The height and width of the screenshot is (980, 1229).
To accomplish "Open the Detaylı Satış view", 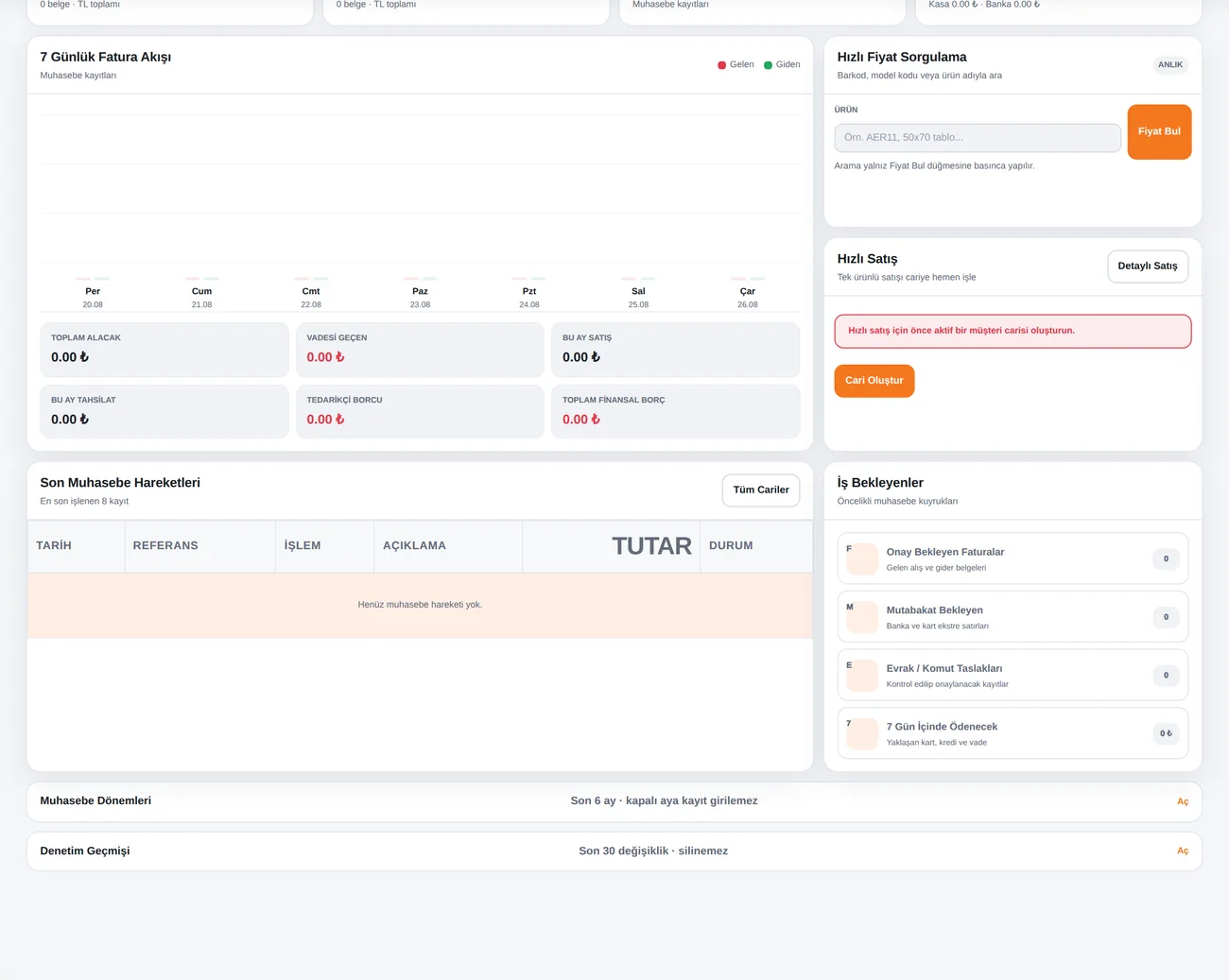I will (1148, 266).
